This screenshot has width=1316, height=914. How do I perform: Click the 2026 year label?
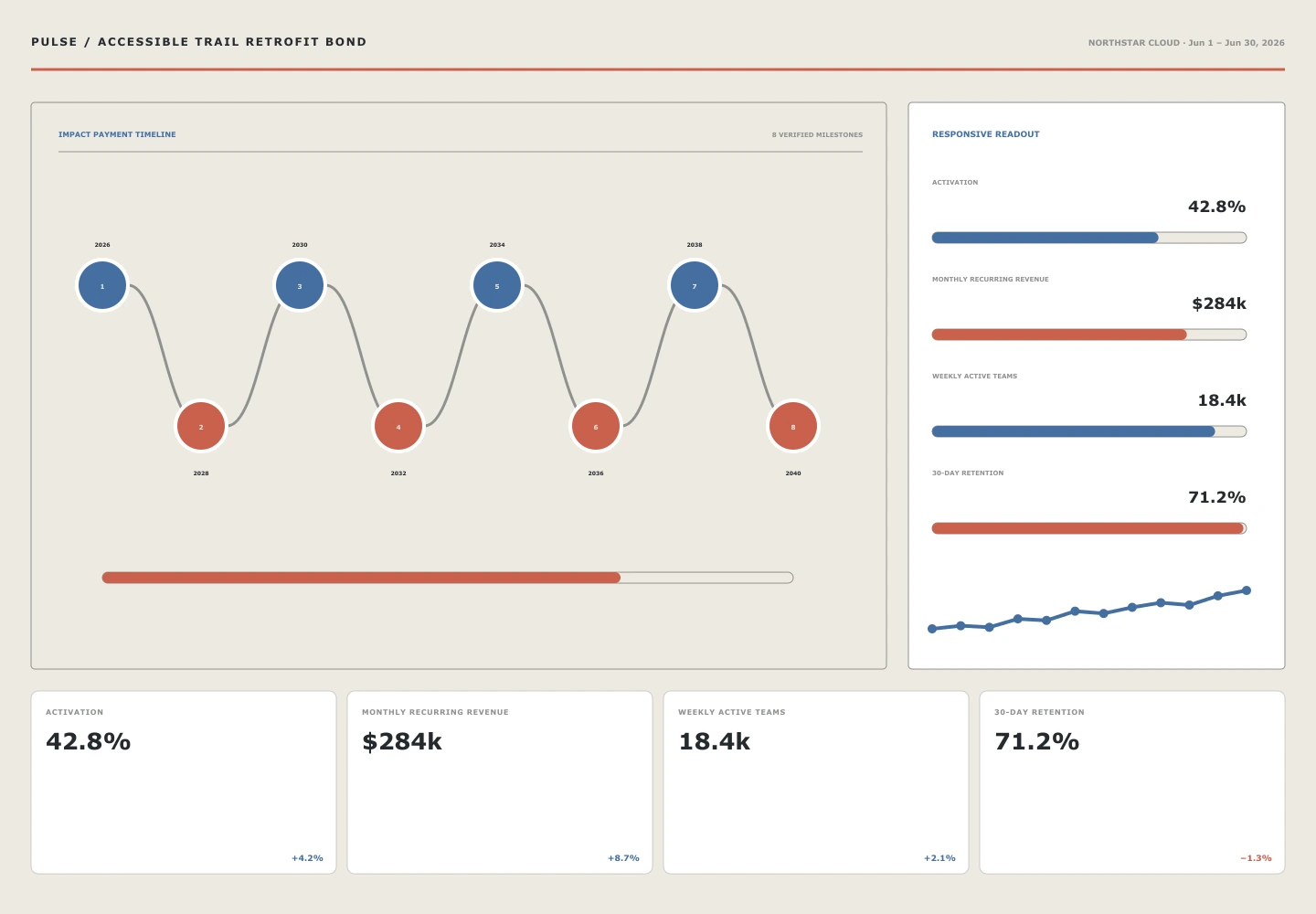[x=102, y=245]
